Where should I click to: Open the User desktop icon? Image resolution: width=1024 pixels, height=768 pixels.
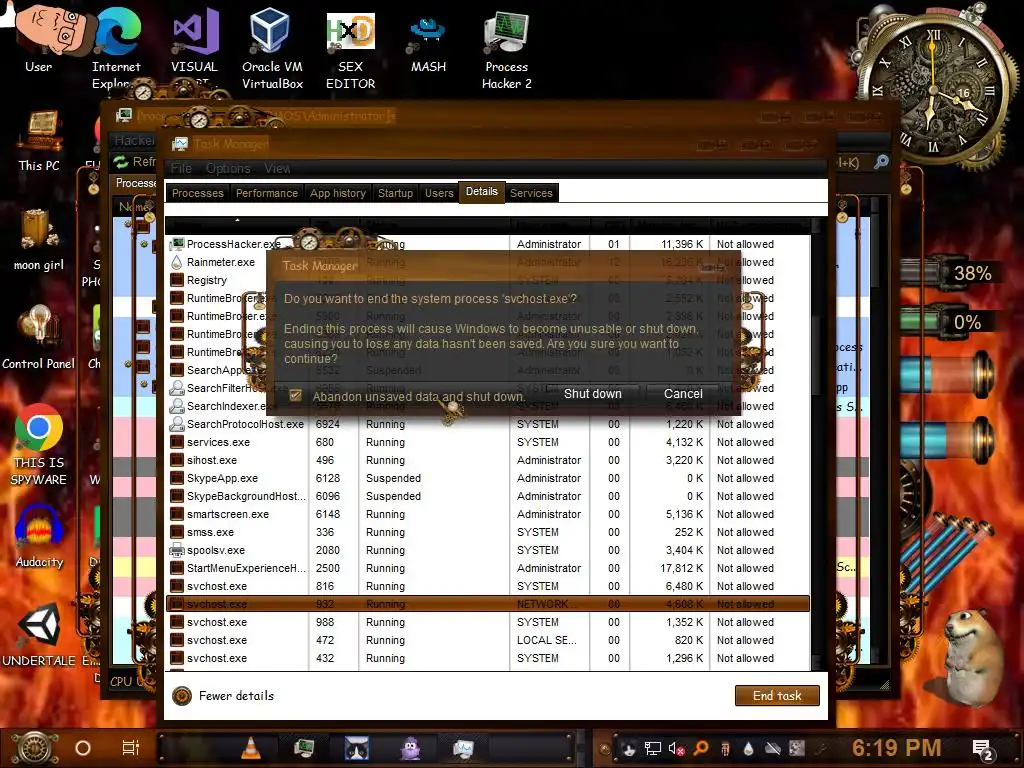point(39,39)
